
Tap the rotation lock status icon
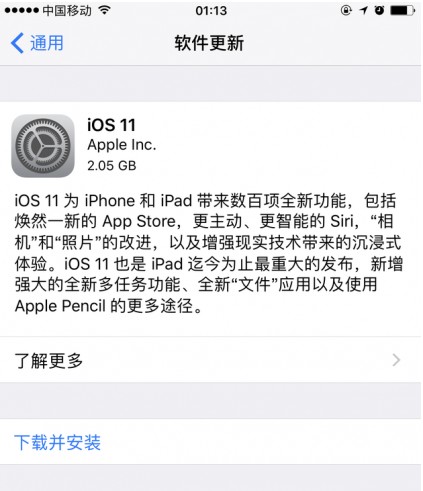click(346, 11)
